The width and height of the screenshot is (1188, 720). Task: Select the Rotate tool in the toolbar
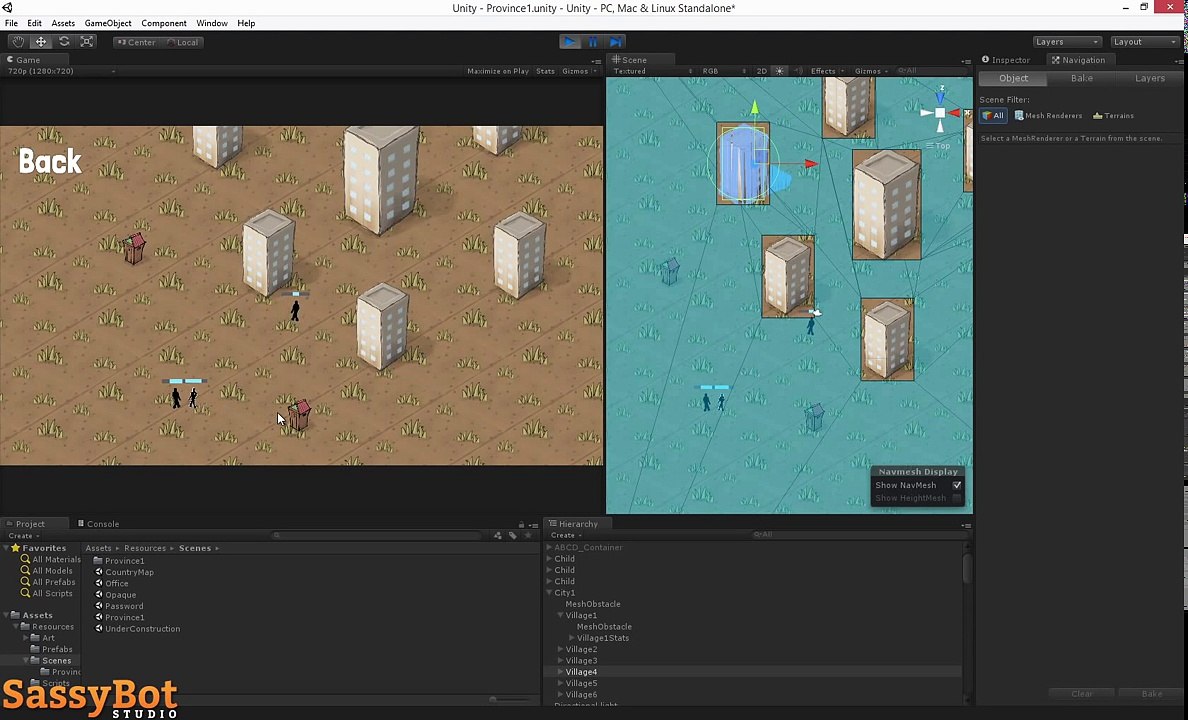[64, 42]
